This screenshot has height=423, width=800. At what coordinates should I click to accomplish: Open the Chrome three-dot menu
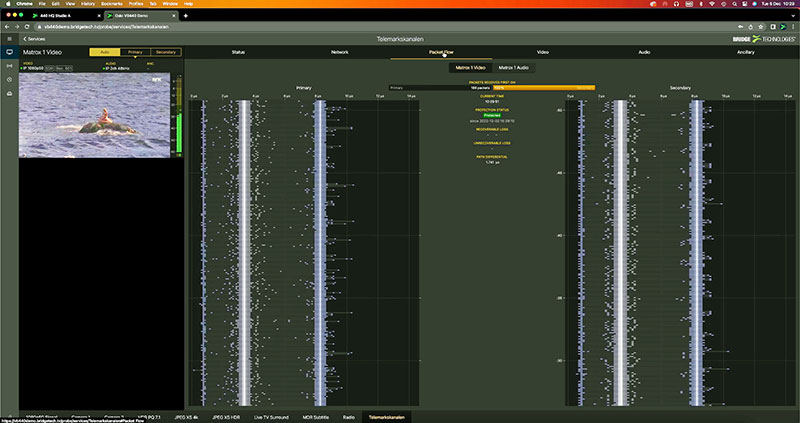792,27
